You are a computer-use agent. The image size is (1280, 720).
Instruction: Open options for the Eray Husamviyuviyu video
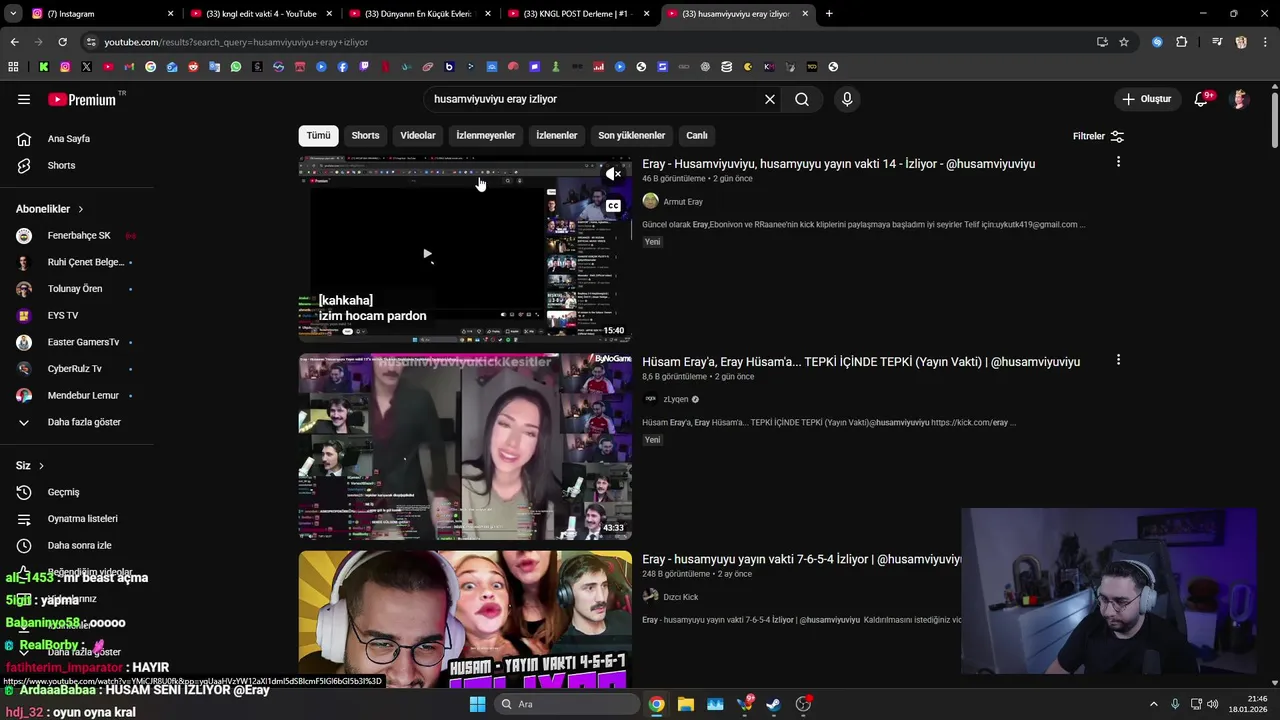(x=1118, y=162)
